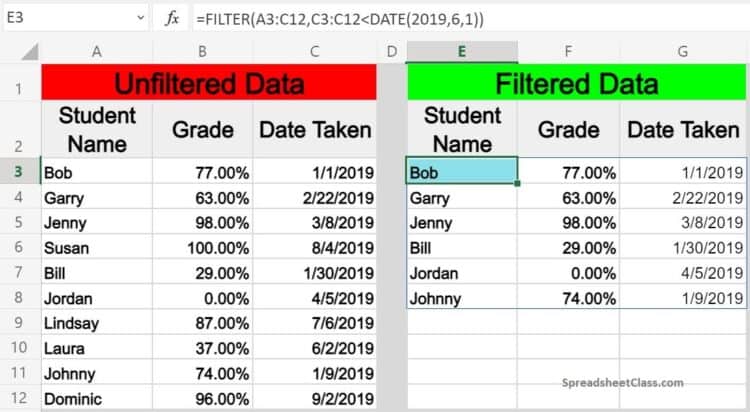Click the green Filtered Data title cell

coord(577,83)
